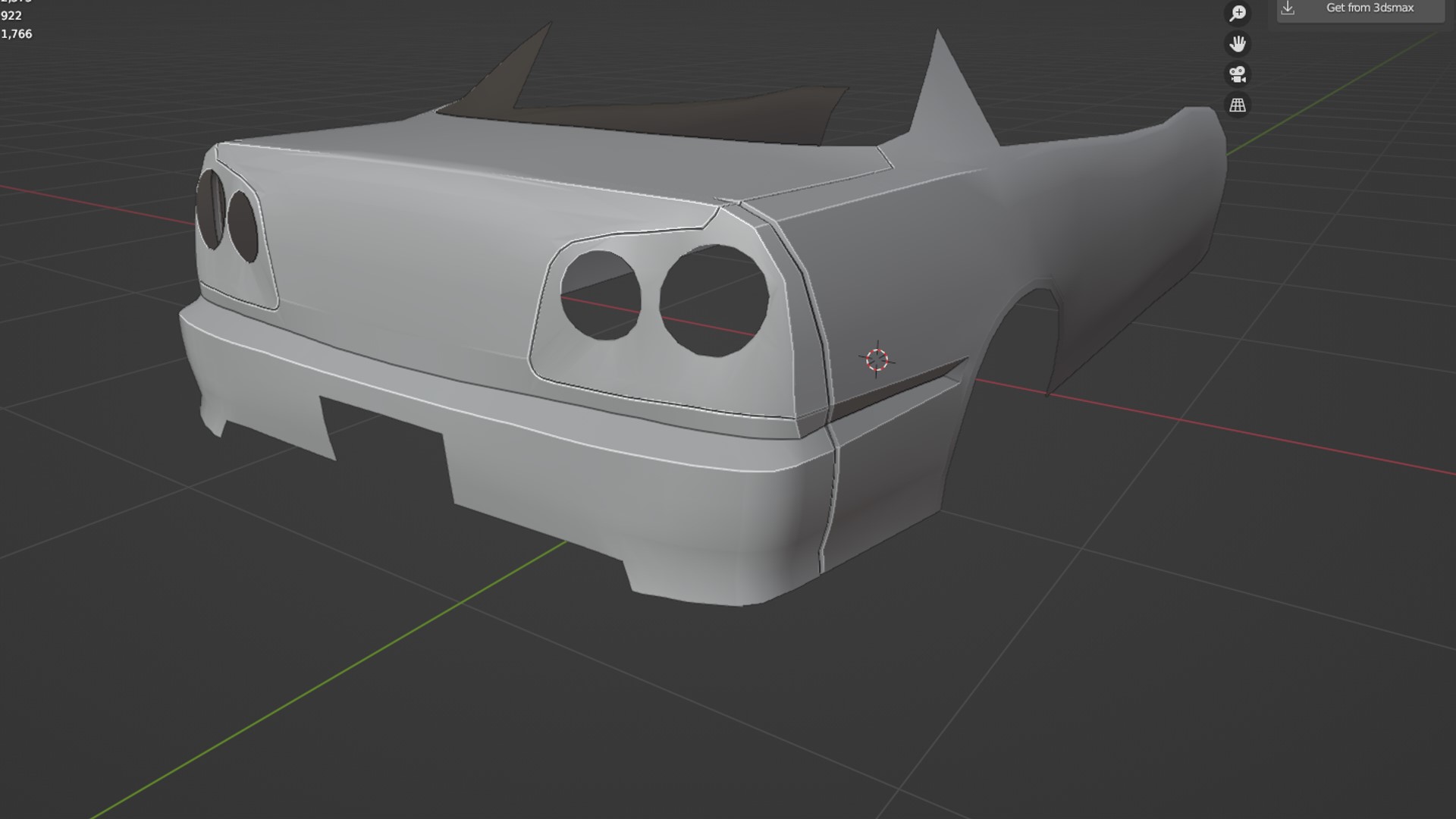Click the larger right taillight hole
This screenshot has height=819, width=1456.
tap(714, 300)
